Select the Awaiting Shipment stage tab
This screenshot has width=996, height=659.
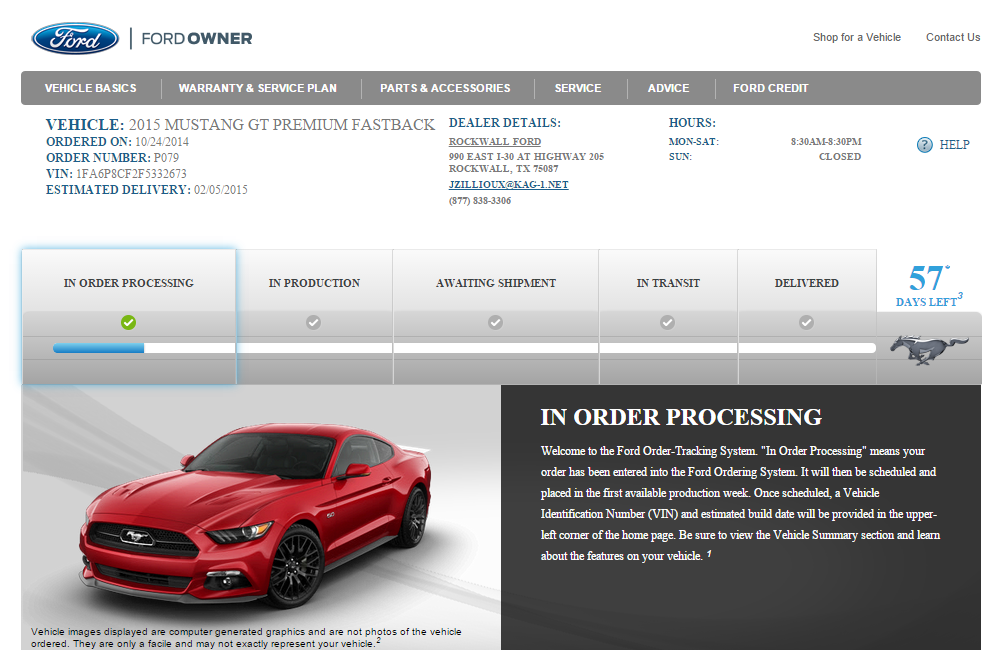coord(496,283)
